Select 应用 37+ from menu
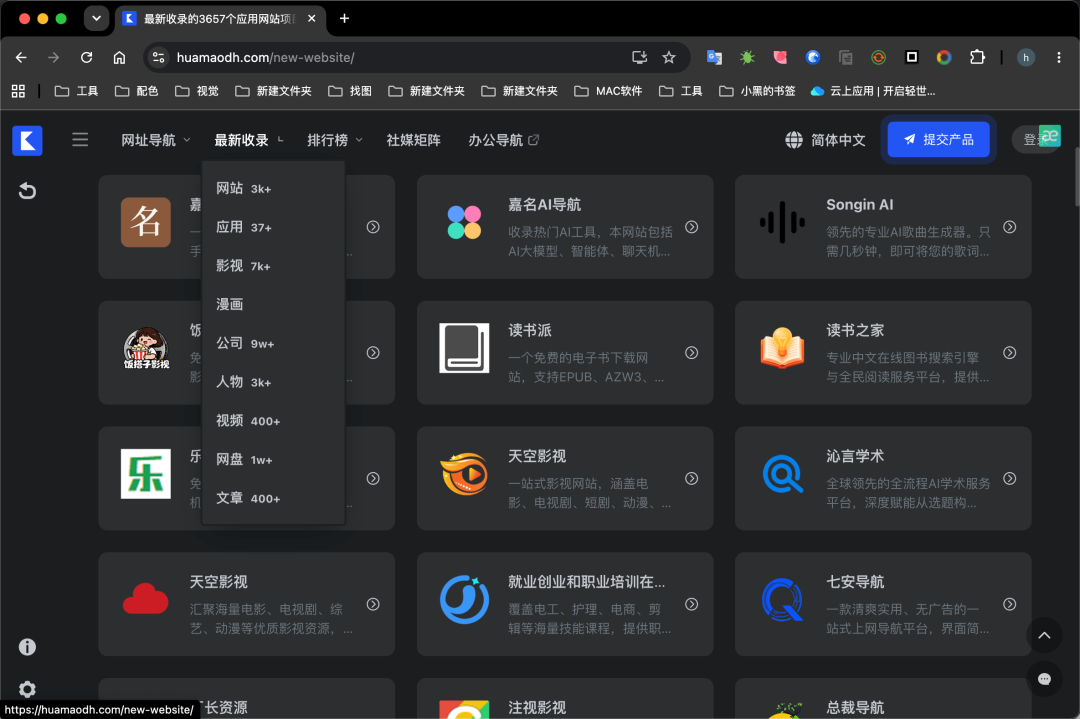 (x=273, y=227)
